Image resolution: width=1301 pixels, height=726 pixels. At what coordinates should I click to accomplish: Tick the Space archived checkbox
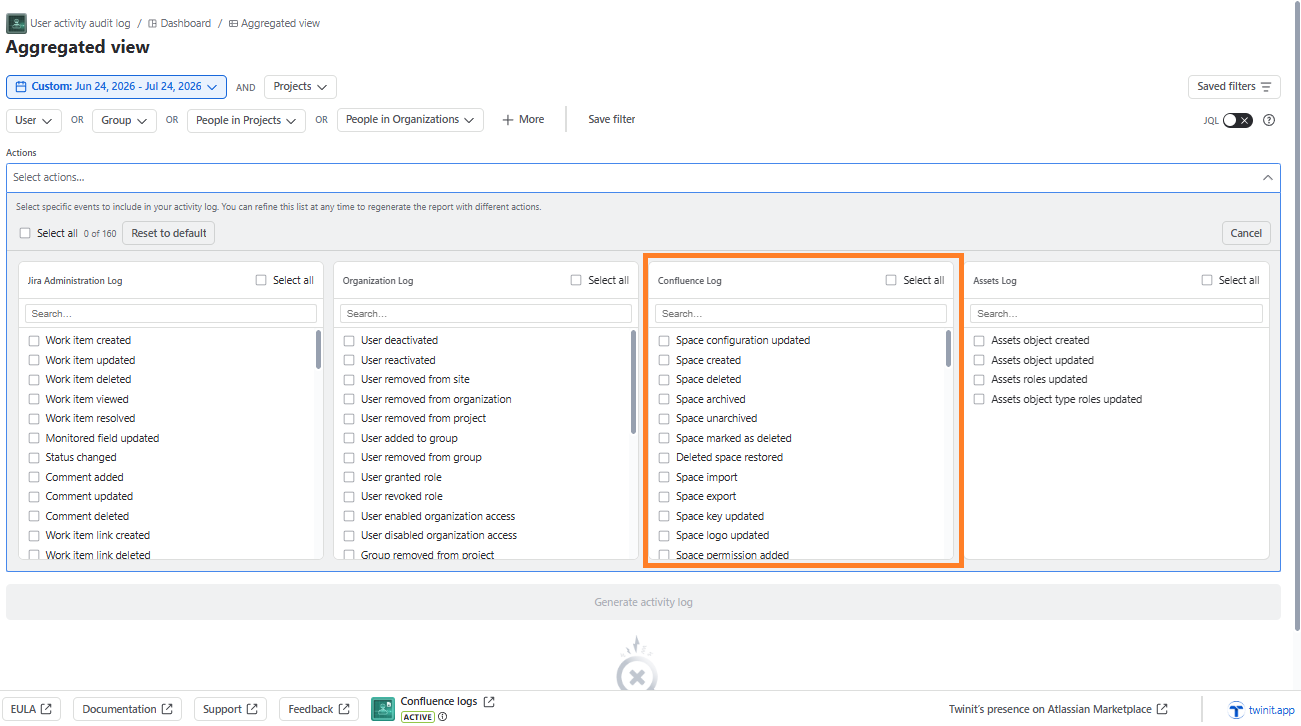point(664,400)
